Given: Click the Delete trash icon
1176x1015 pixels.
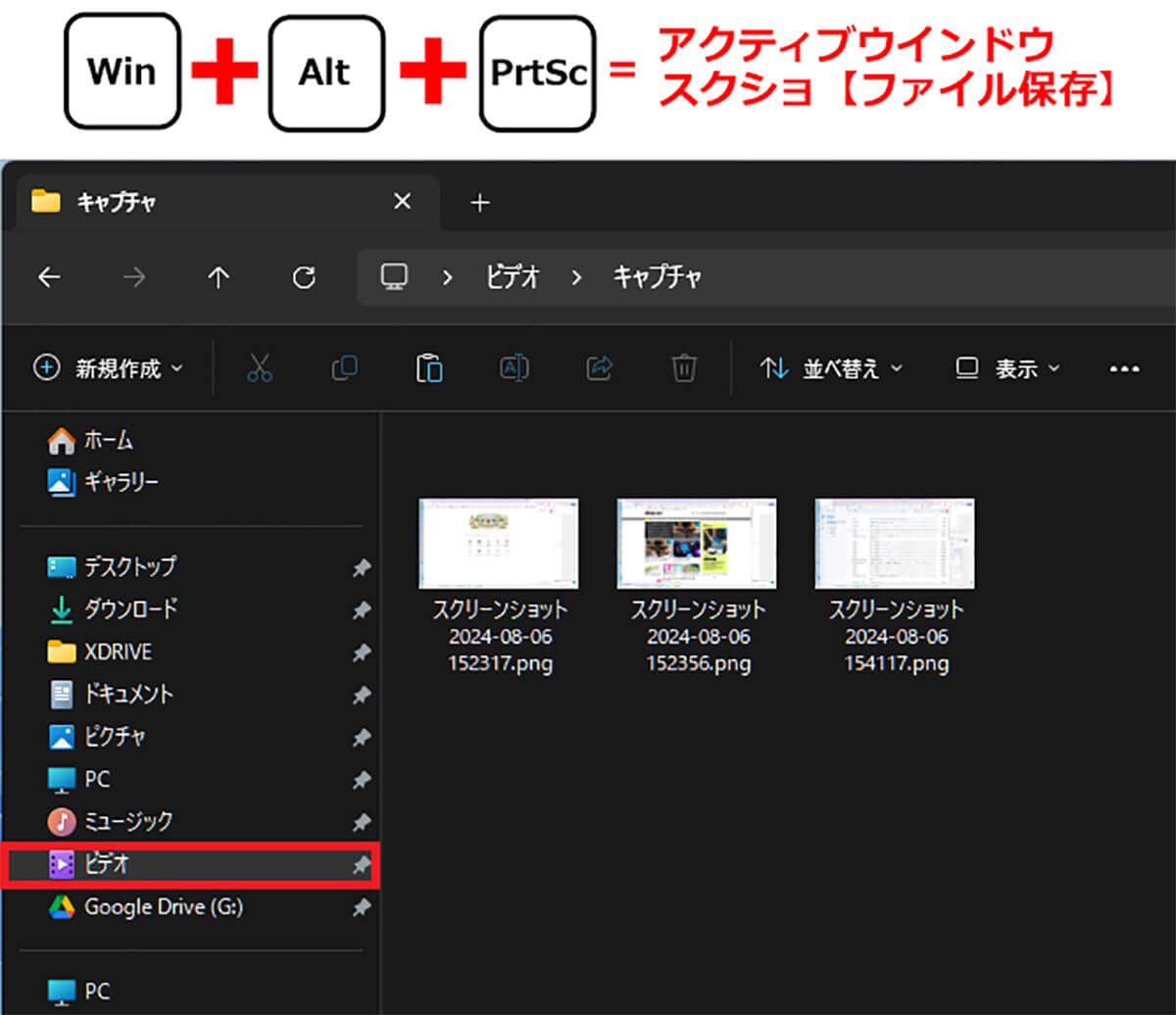Looking at the screenshot, I should tap(684, 367).
